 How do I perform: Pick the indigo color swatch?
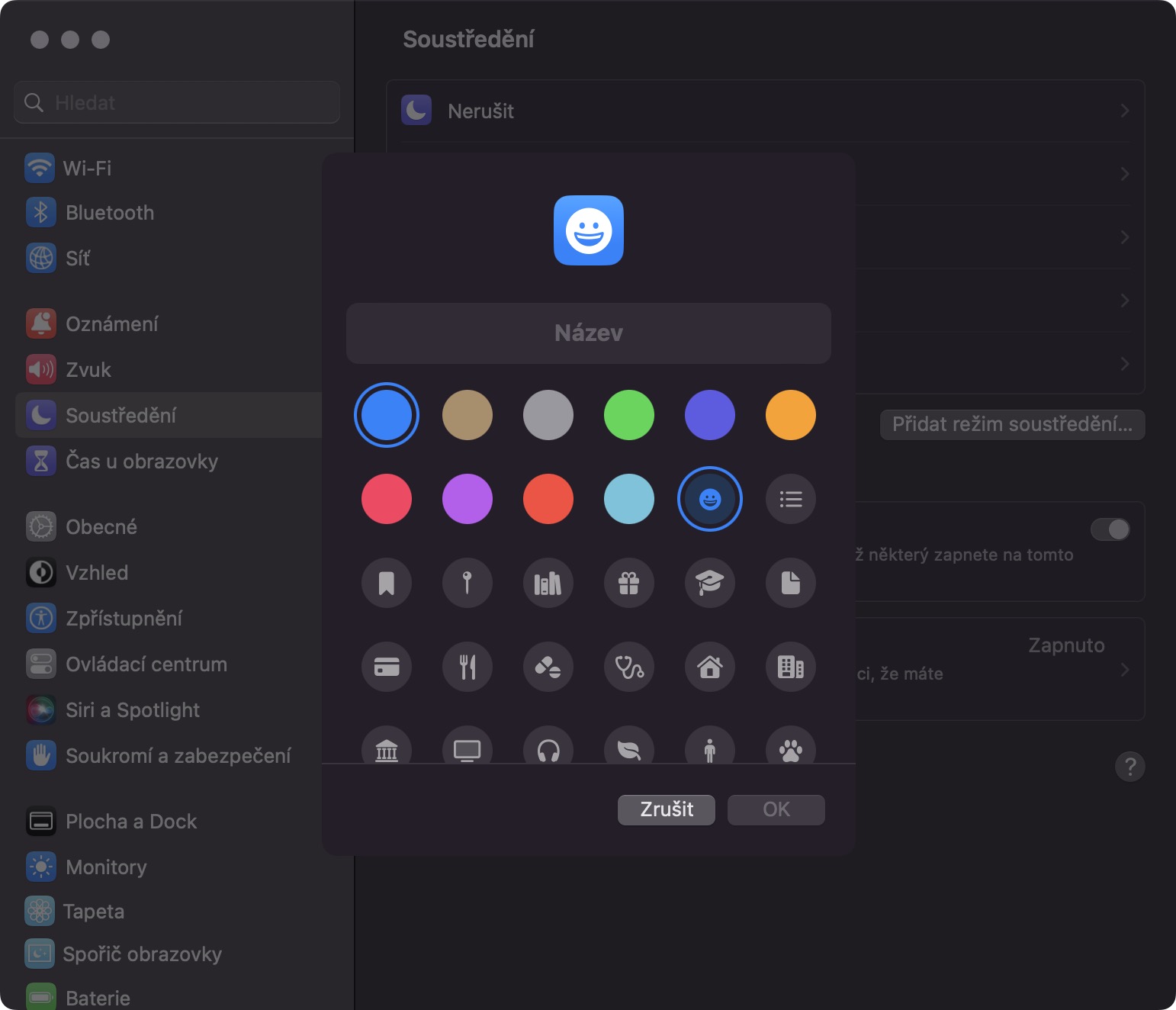[x=710, y=415]
